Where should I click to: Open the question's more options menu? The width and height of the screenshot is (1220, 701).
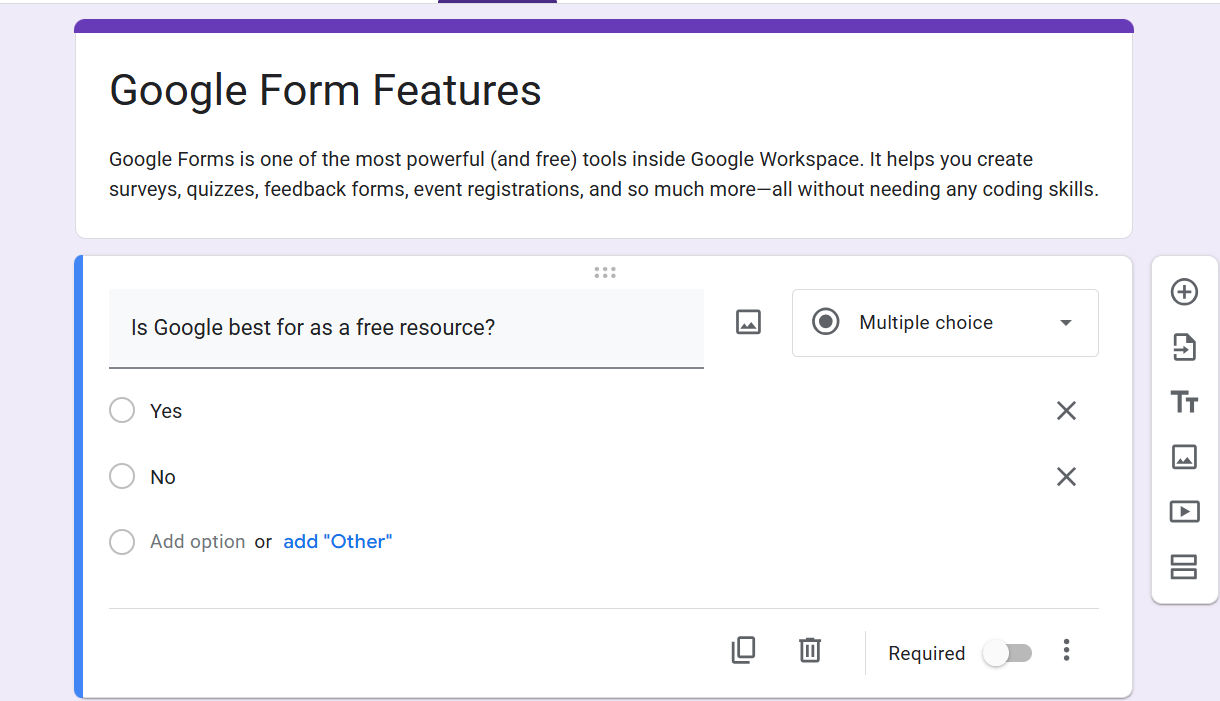1066,650
